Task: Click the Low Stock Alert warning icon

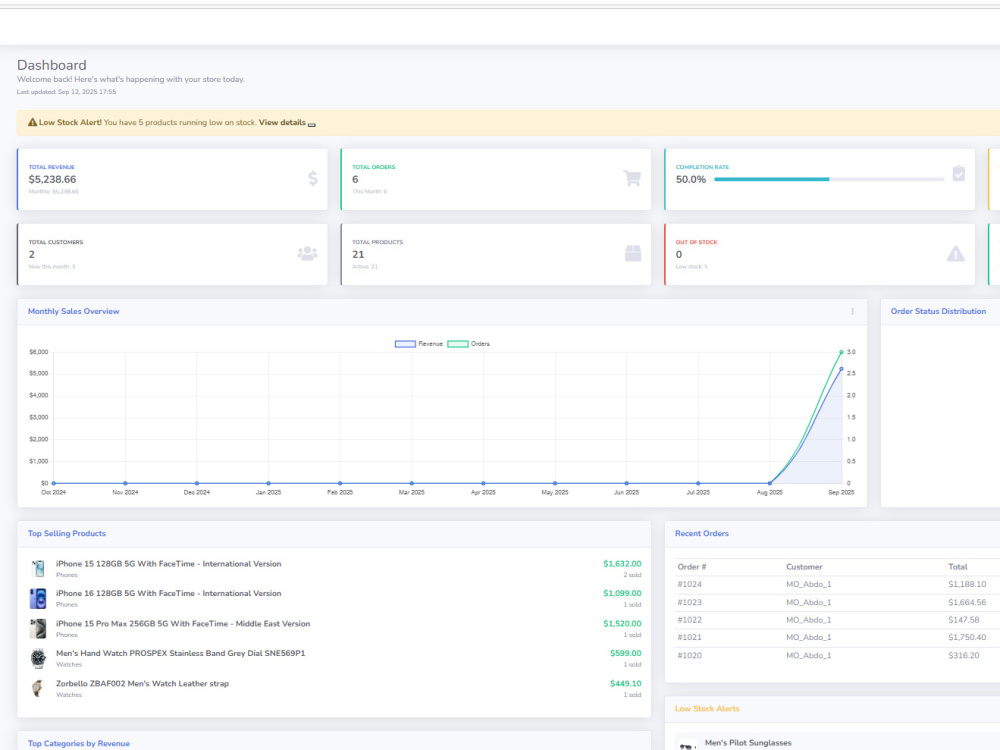Action: (x=32, y=122)
